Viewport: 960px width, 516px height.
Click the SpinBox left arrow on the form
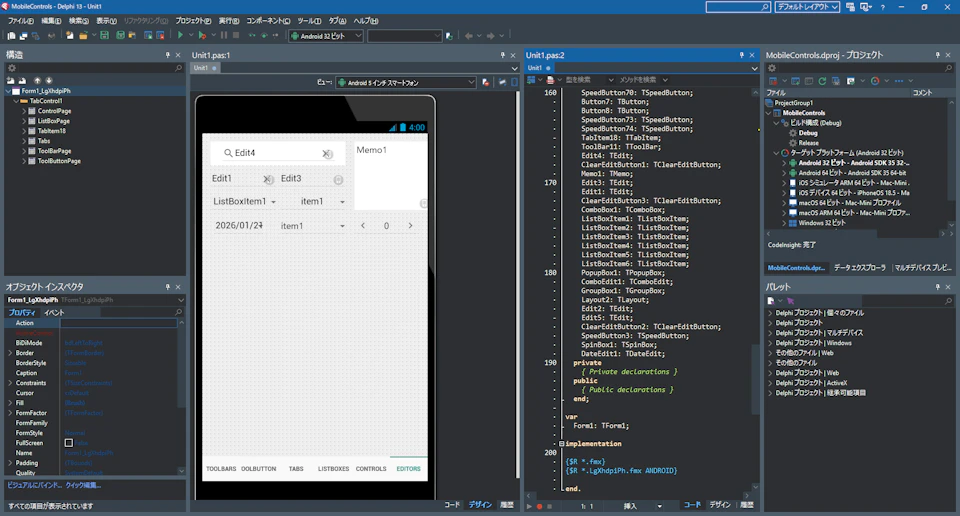[x=363, y=226]
